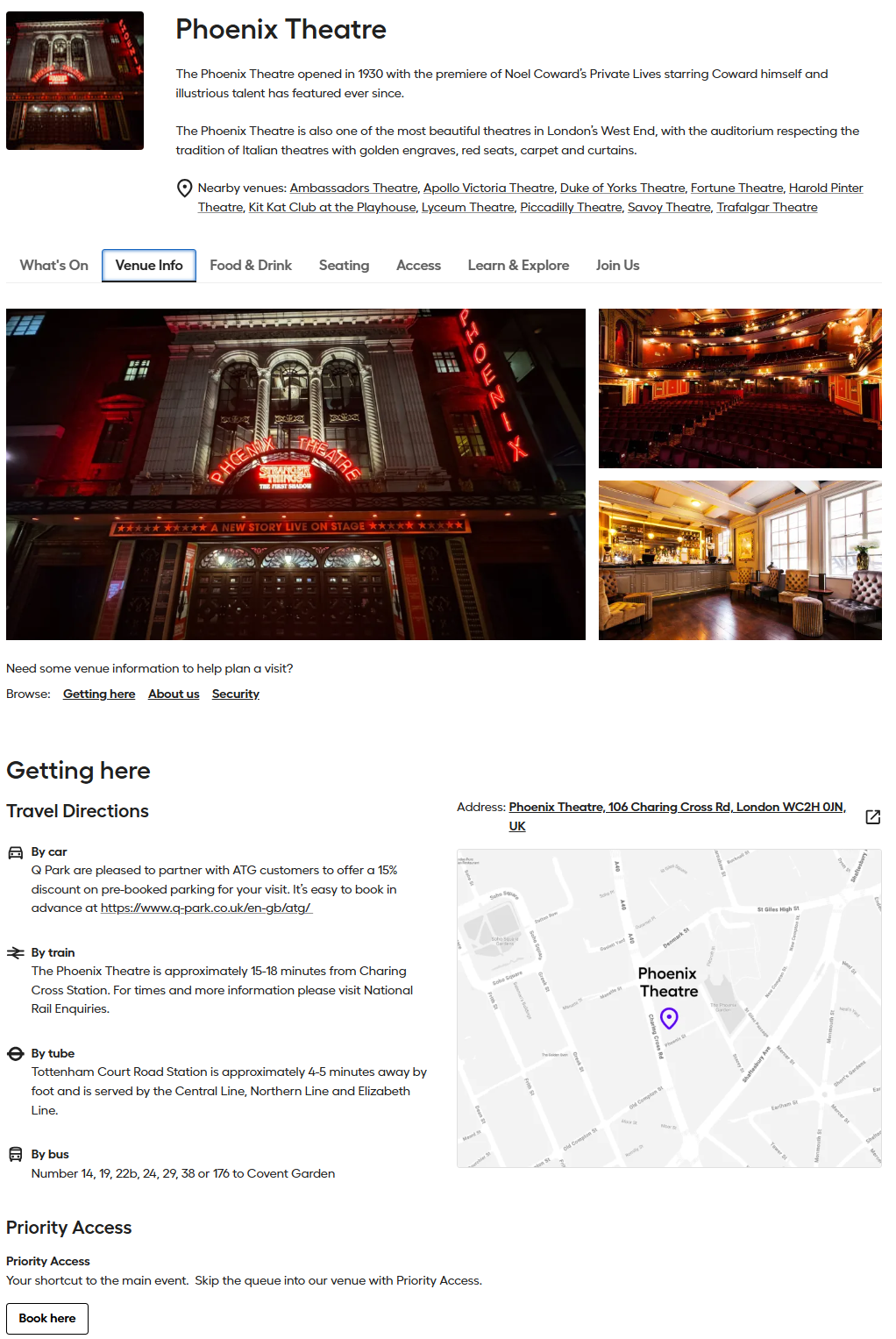Open Piccadilly Theatre link
896x1339 pixels.
pos(571,208)
